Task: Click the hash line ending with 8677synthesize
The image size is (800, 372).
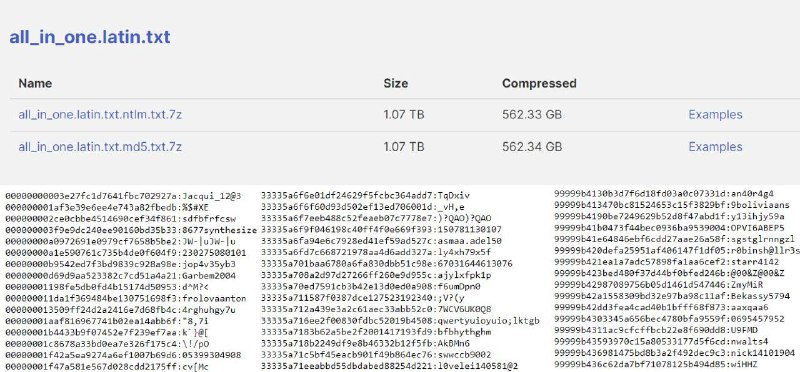Action: pos(131,230)
